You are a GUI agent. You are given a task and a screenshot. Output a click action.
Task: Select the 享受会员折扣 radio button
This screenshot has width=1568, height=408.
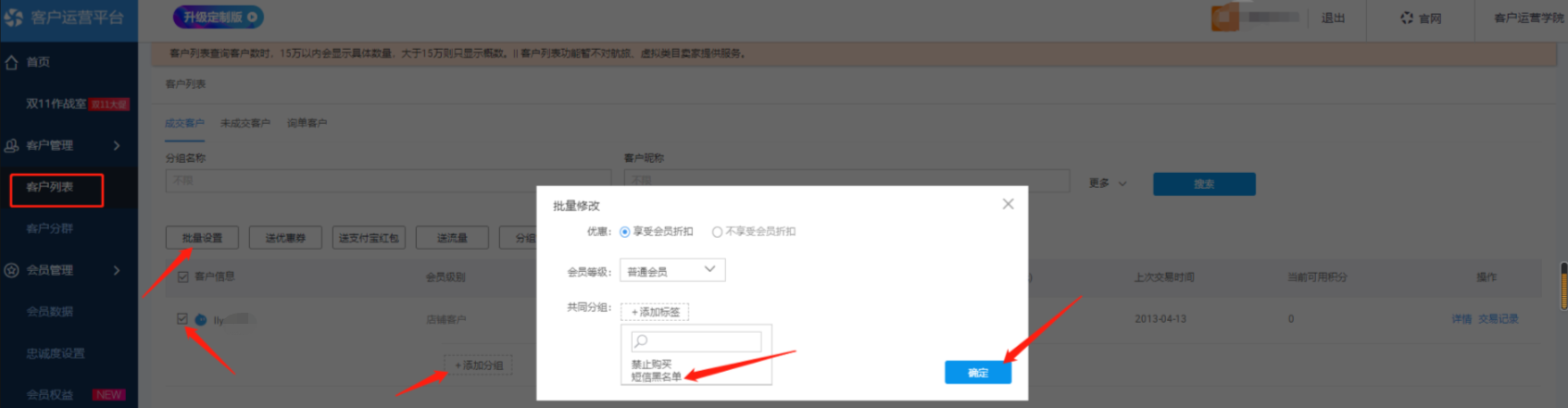pos(625,231)
